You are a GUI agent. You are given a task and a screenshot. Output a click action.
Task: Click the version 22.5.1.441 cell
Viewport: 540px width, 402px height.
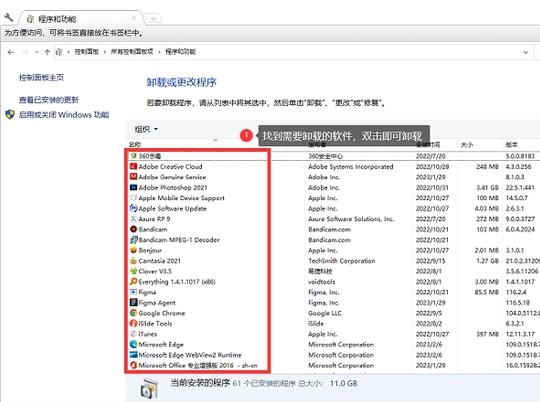coord(520,188)
